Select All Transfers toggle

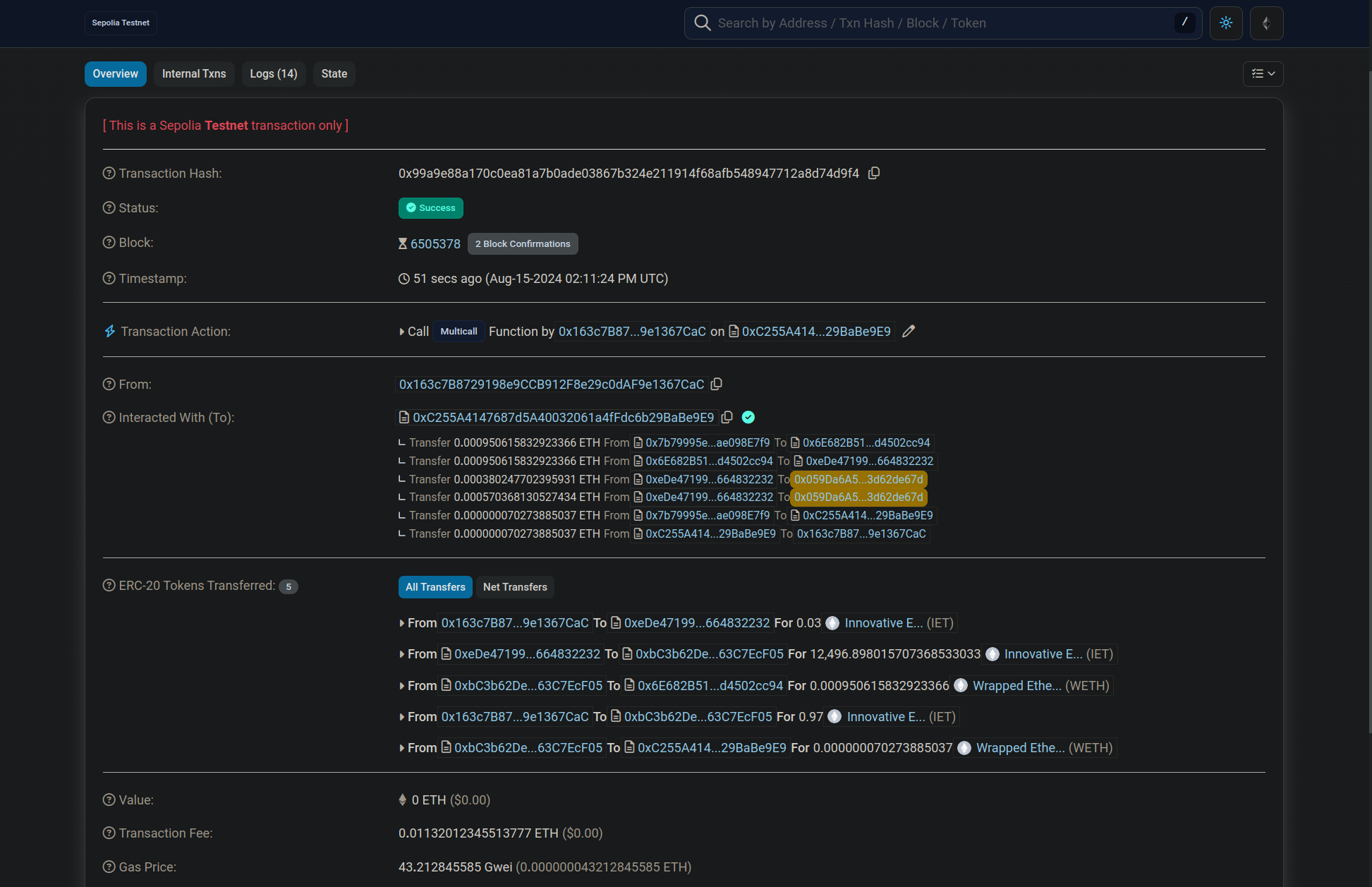coord(435,587)
